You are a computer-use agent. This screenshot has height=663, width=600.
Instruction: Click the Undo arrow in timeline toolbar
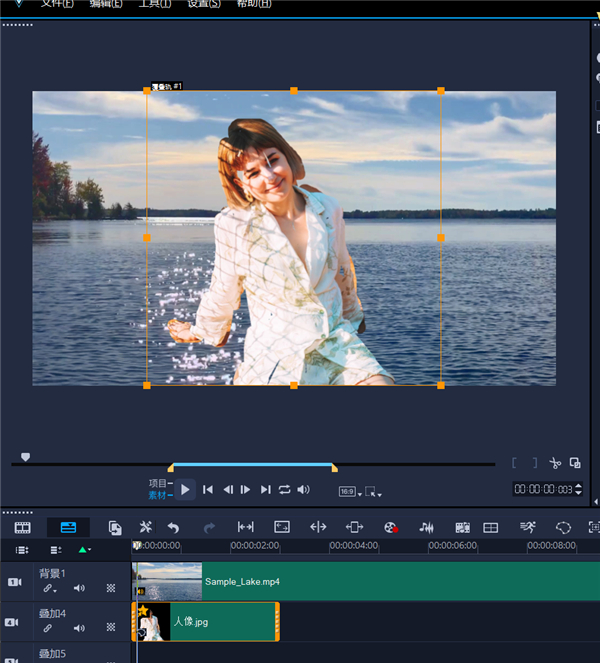[173, 527]
